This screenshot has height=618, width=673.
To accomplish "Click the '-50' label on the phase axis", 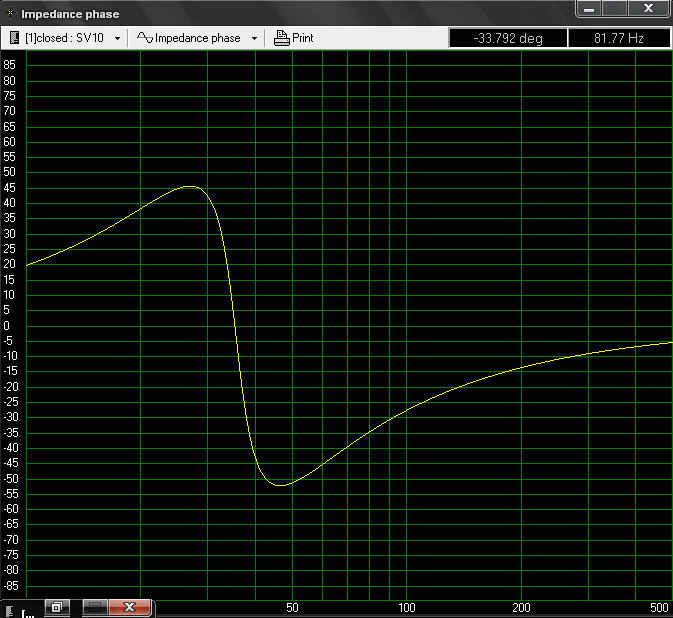I will click(x=11, y=479).
